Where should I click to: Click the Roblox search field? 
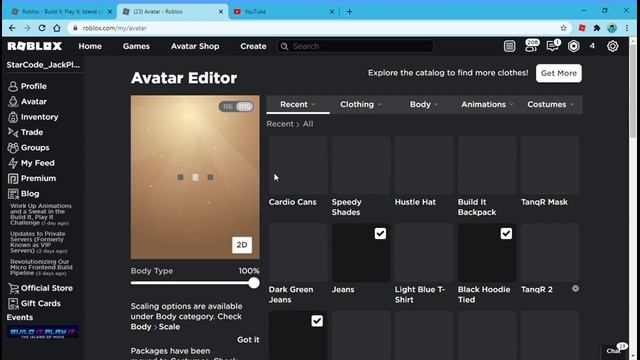(x=356, y=46)
